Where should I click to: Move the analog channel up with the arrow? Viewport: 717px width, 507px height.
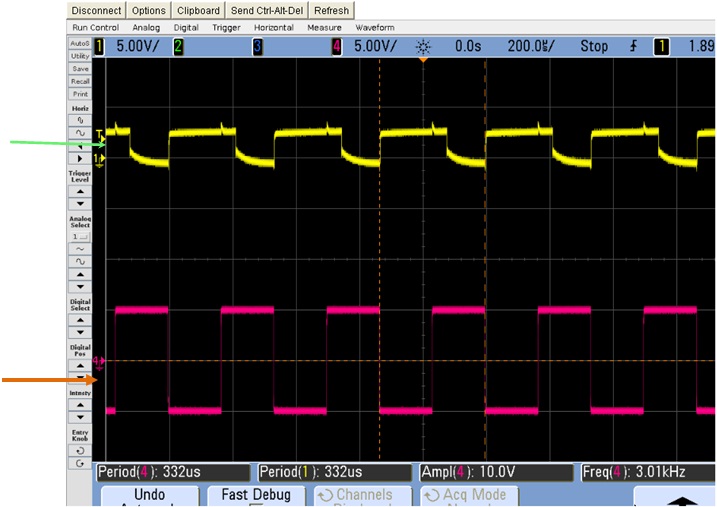pos(80,275)
